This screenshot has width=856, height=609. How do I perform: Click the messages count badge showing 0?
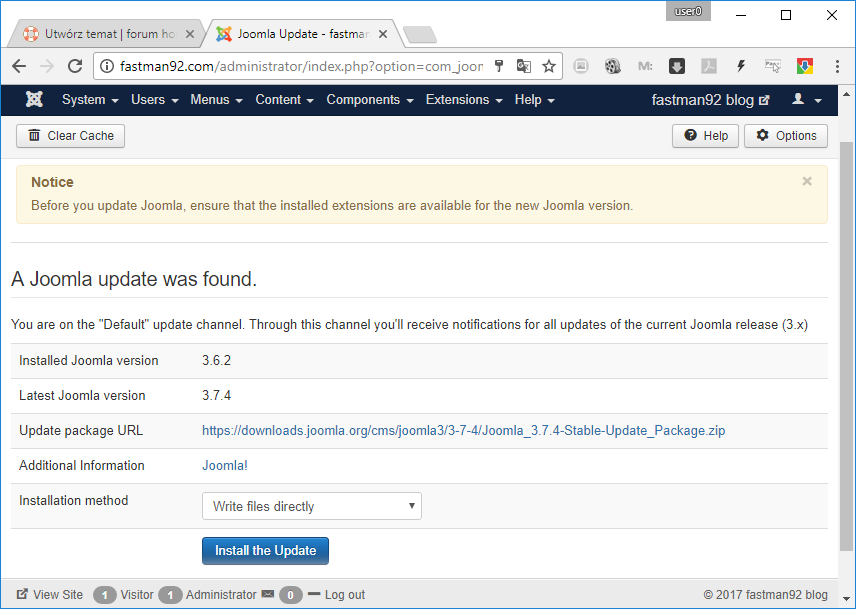(290, 595)
